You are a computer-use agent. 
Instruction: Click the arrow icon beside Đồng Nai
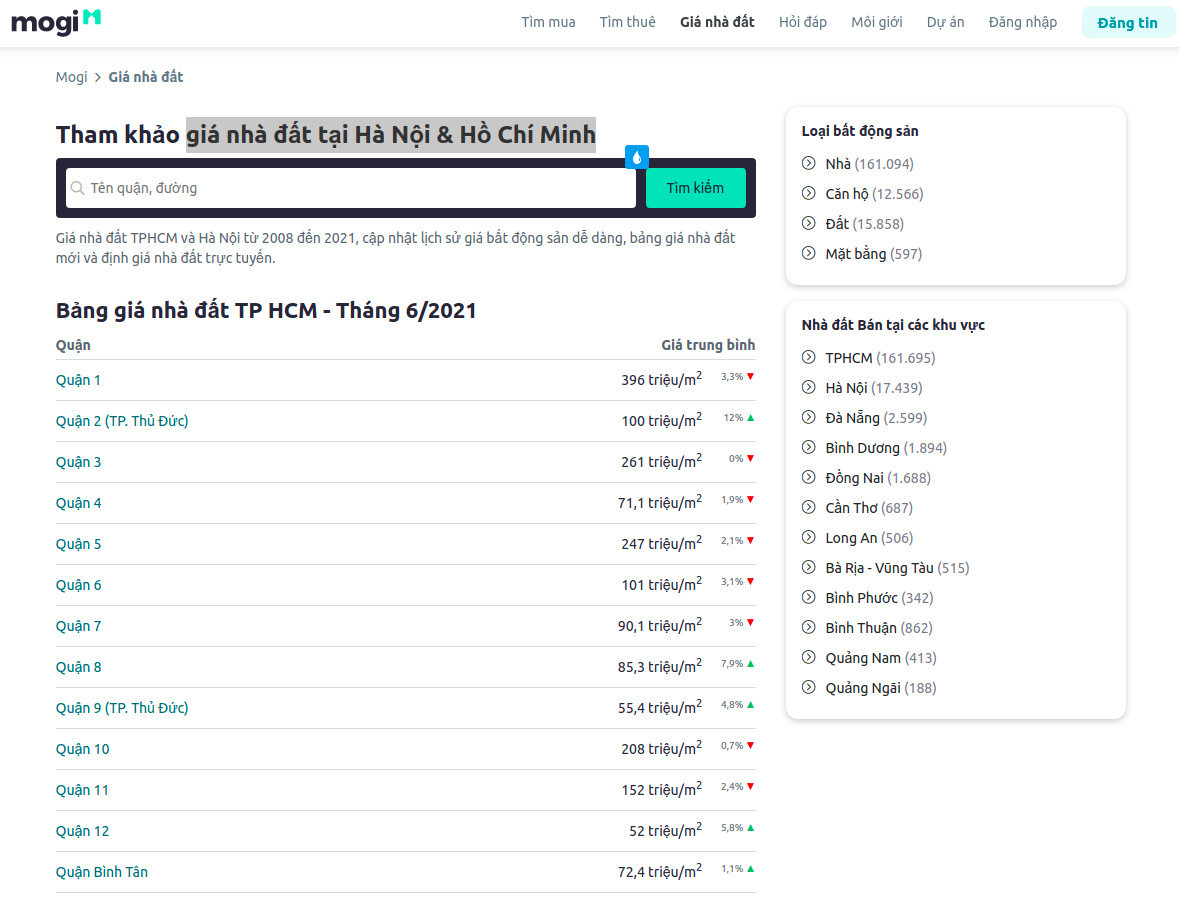click(x=808, y=477)
